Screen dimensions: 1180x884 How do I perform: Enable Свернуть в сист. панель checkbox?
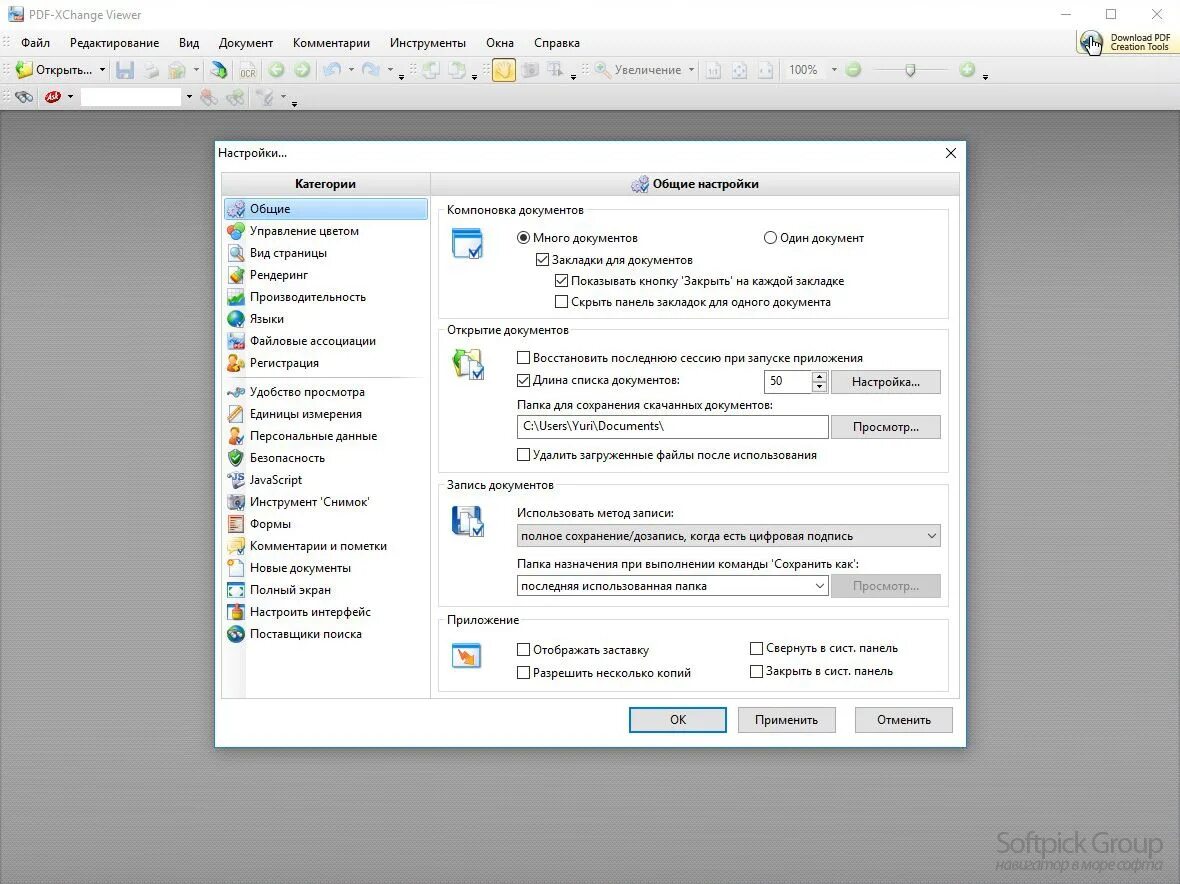756,648
